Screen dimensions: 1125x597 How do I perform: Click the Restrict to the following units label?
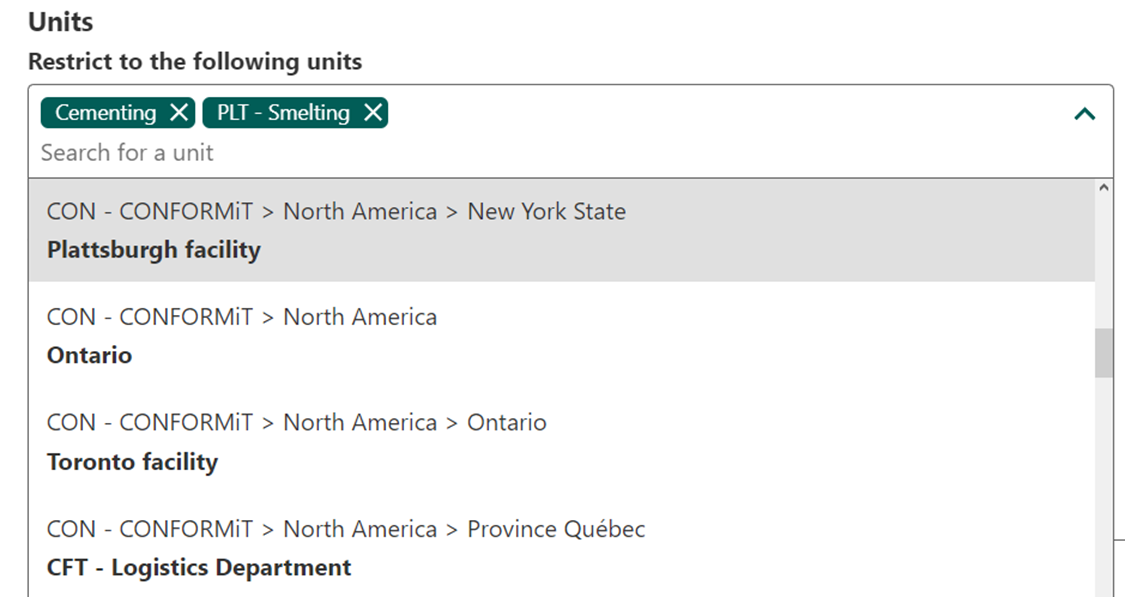195,62
